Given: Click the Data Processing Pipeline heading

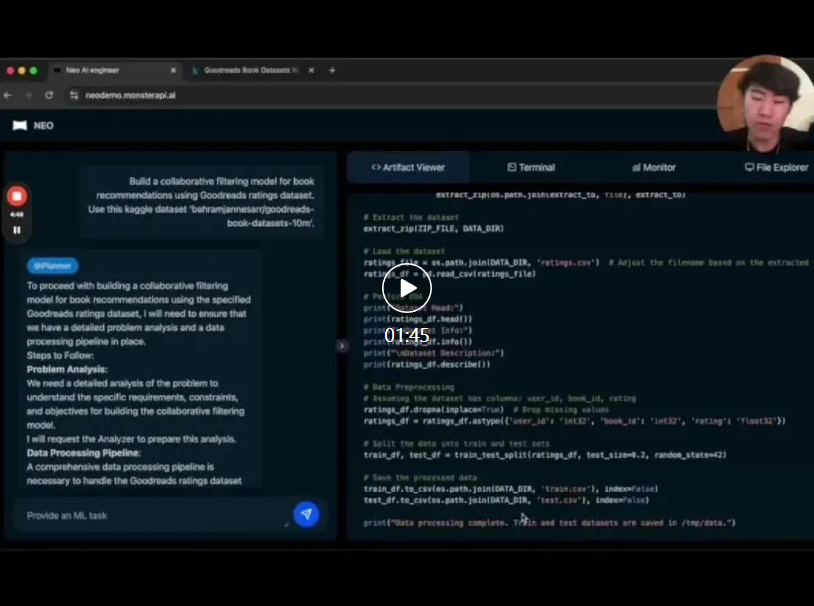Looking at the screenshot, I should (84, 453).
